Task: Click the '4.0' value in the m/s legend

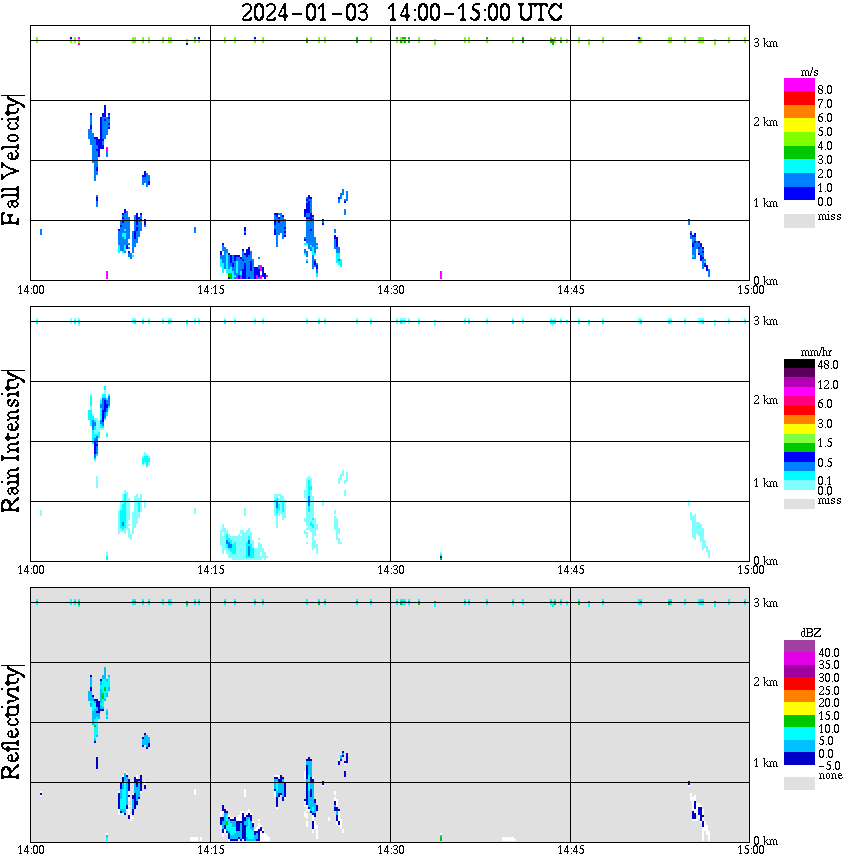Action: tap(825, 146)
